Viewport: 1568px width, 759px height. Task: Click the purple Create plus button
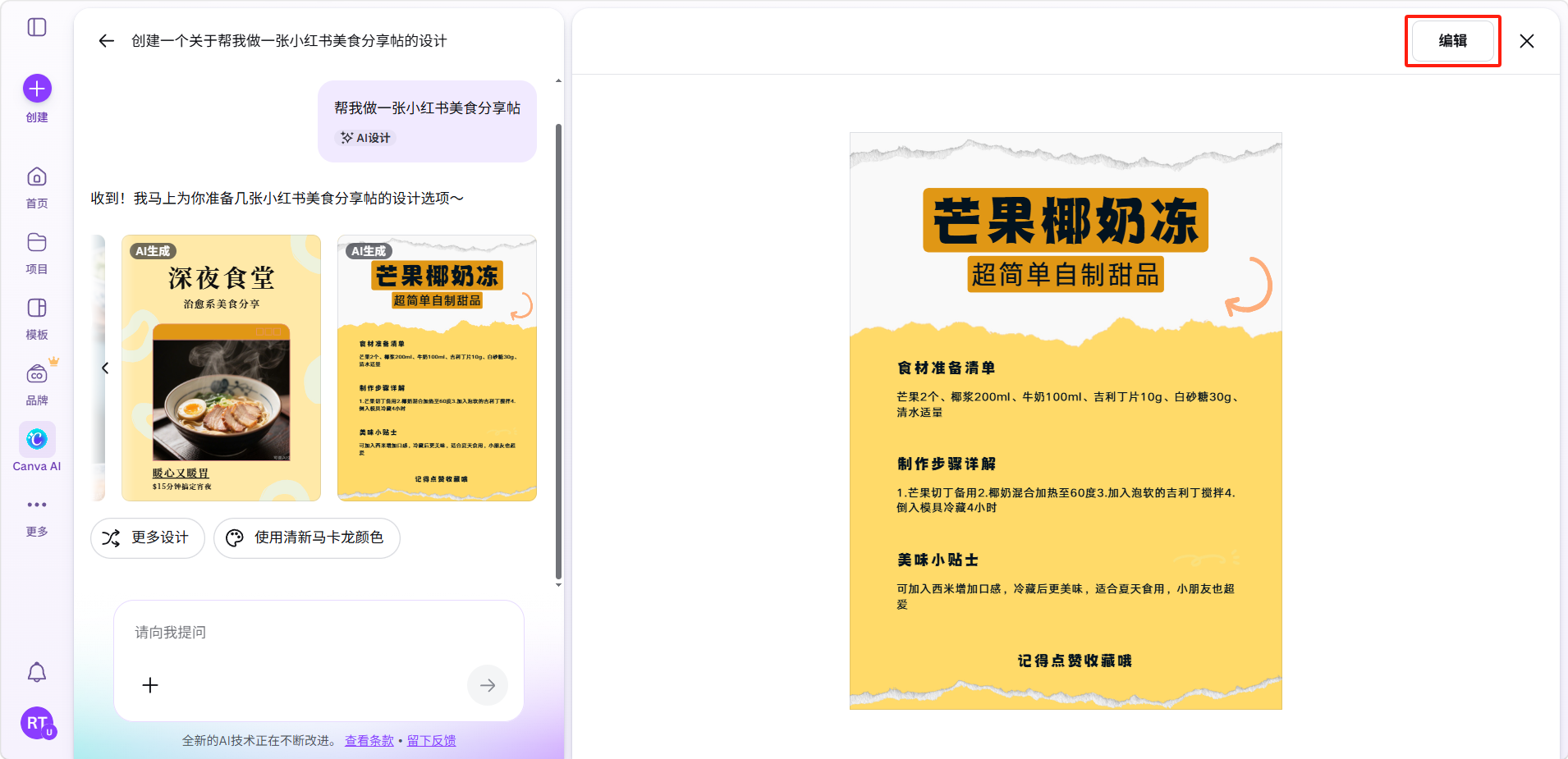37,89
